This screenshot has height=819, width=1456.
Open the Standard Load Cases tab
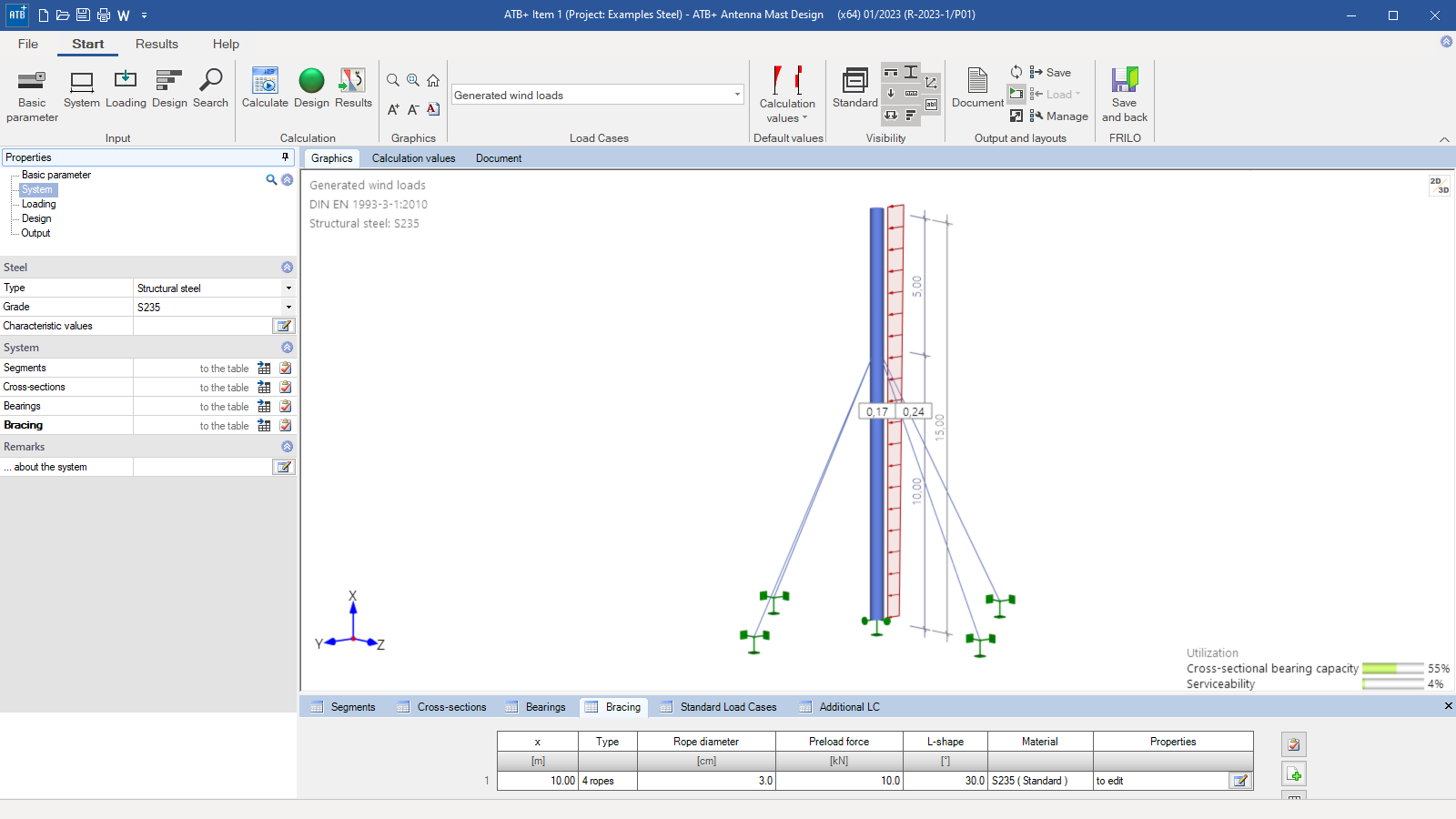pyautogui.click(x=718, y=707)
